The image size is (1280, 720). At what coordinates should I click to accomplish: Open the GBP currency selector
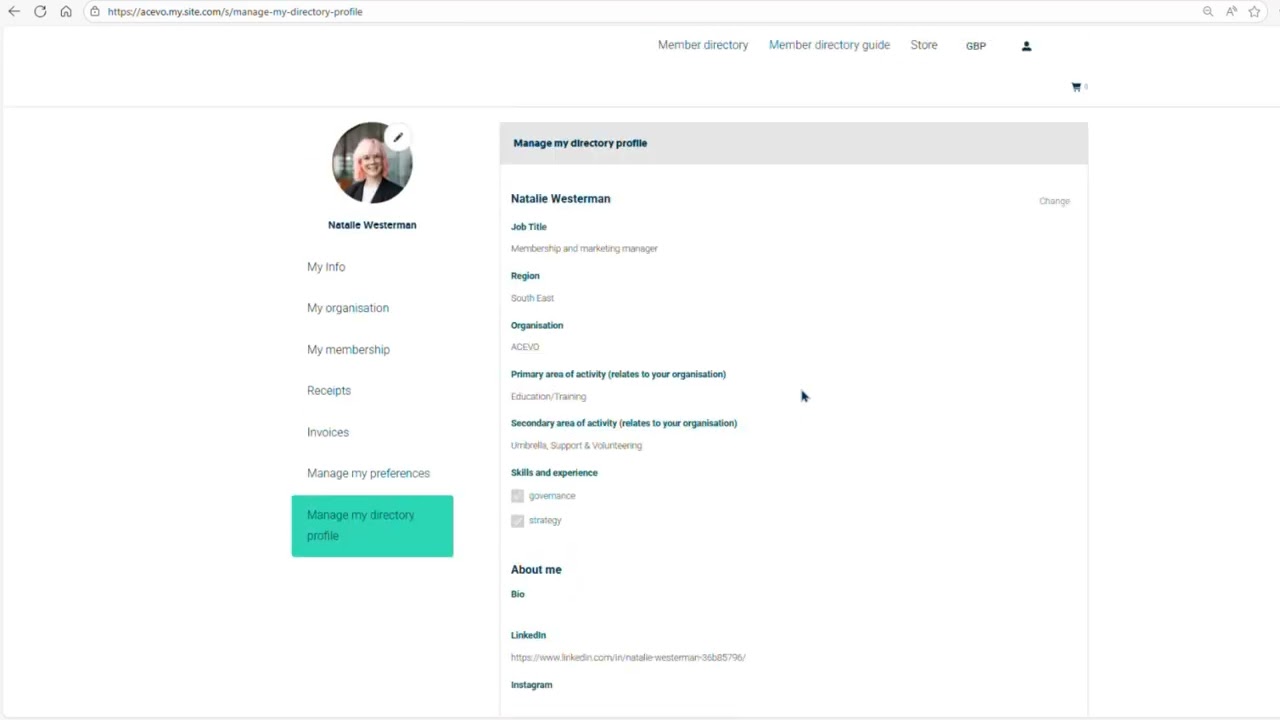click(976, 46)
